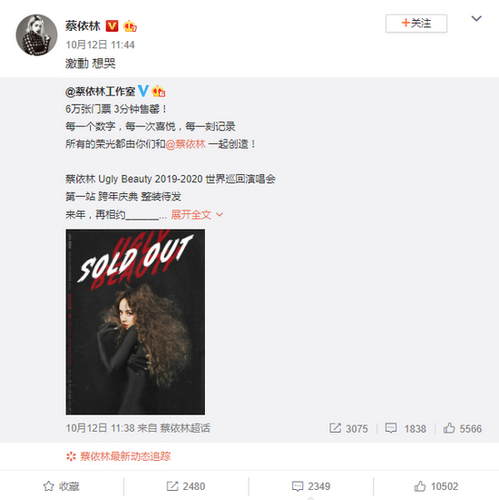This screenshot has width=499, height=500.
Task: Click the crown icon next to 蔡依林工作室
Action: tap(159, 91)
